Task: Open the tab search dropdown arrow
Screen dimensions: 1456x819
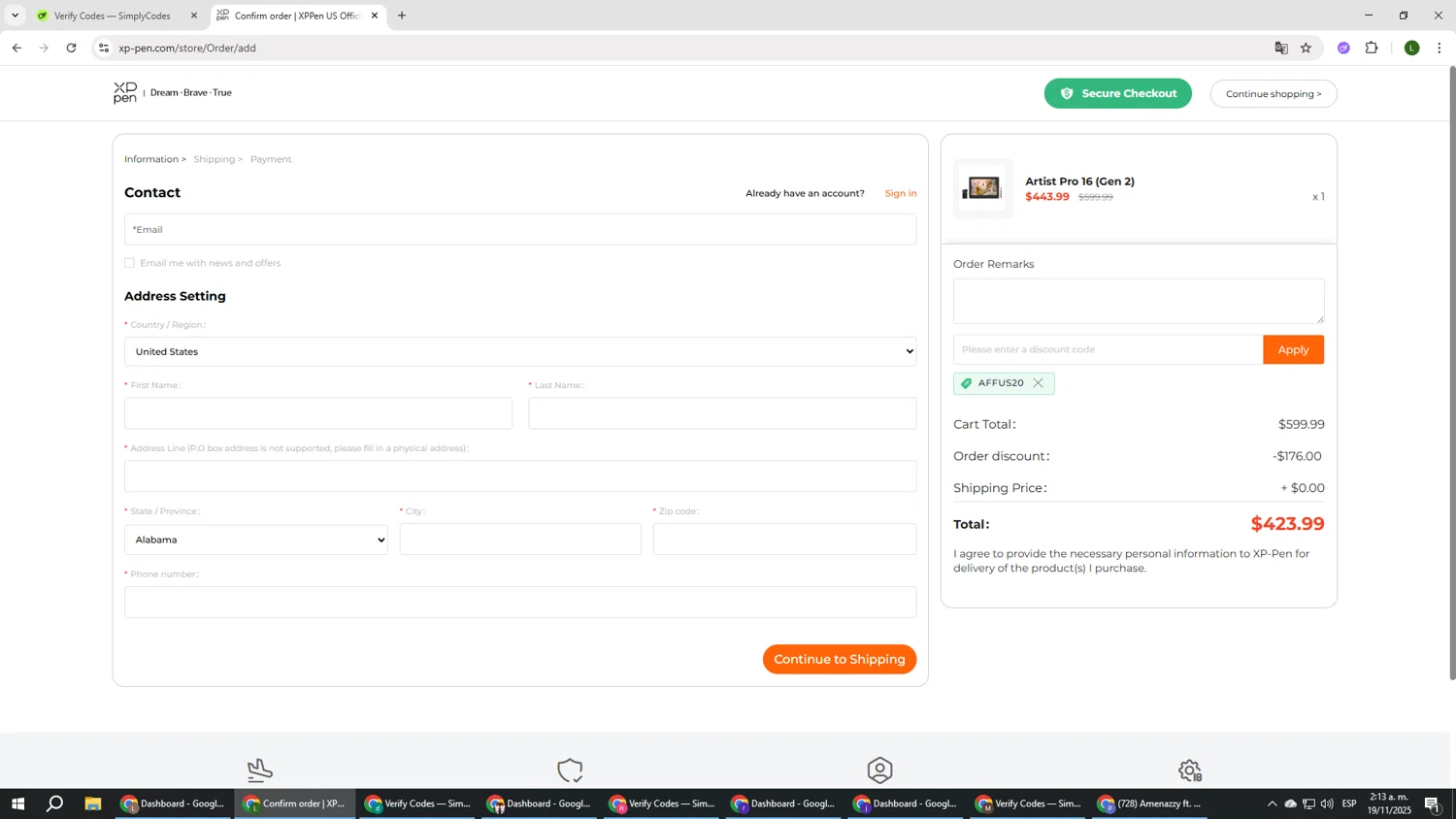Action: pos(15,16)
